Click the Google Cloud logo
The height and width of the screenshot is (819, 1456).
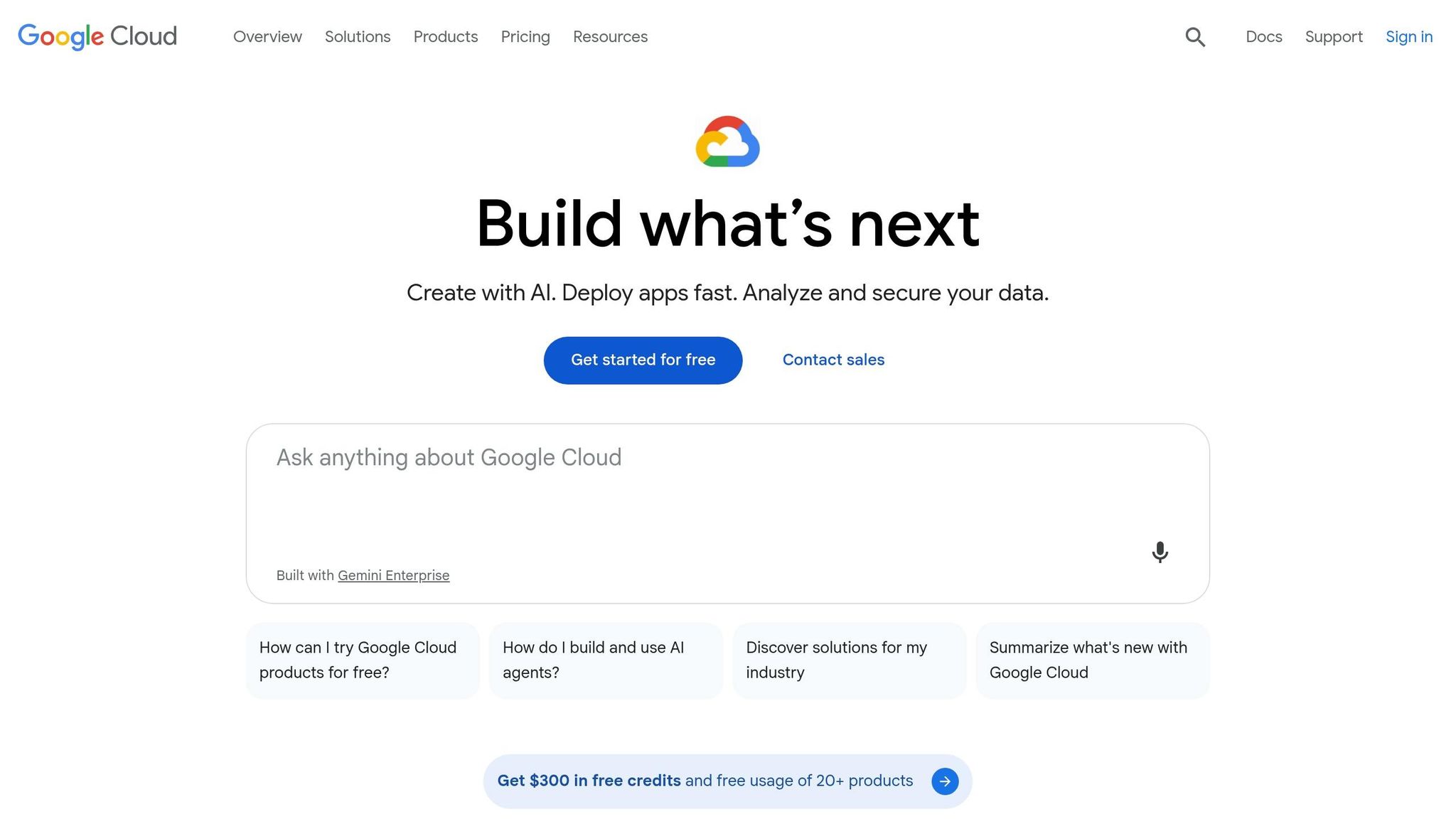tap(97, 36)
